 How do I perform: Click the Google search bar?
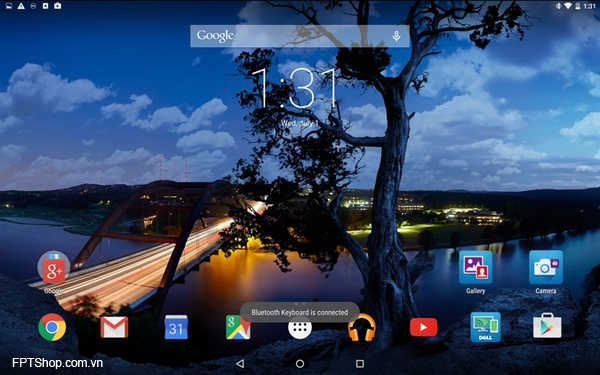[300, 36]
